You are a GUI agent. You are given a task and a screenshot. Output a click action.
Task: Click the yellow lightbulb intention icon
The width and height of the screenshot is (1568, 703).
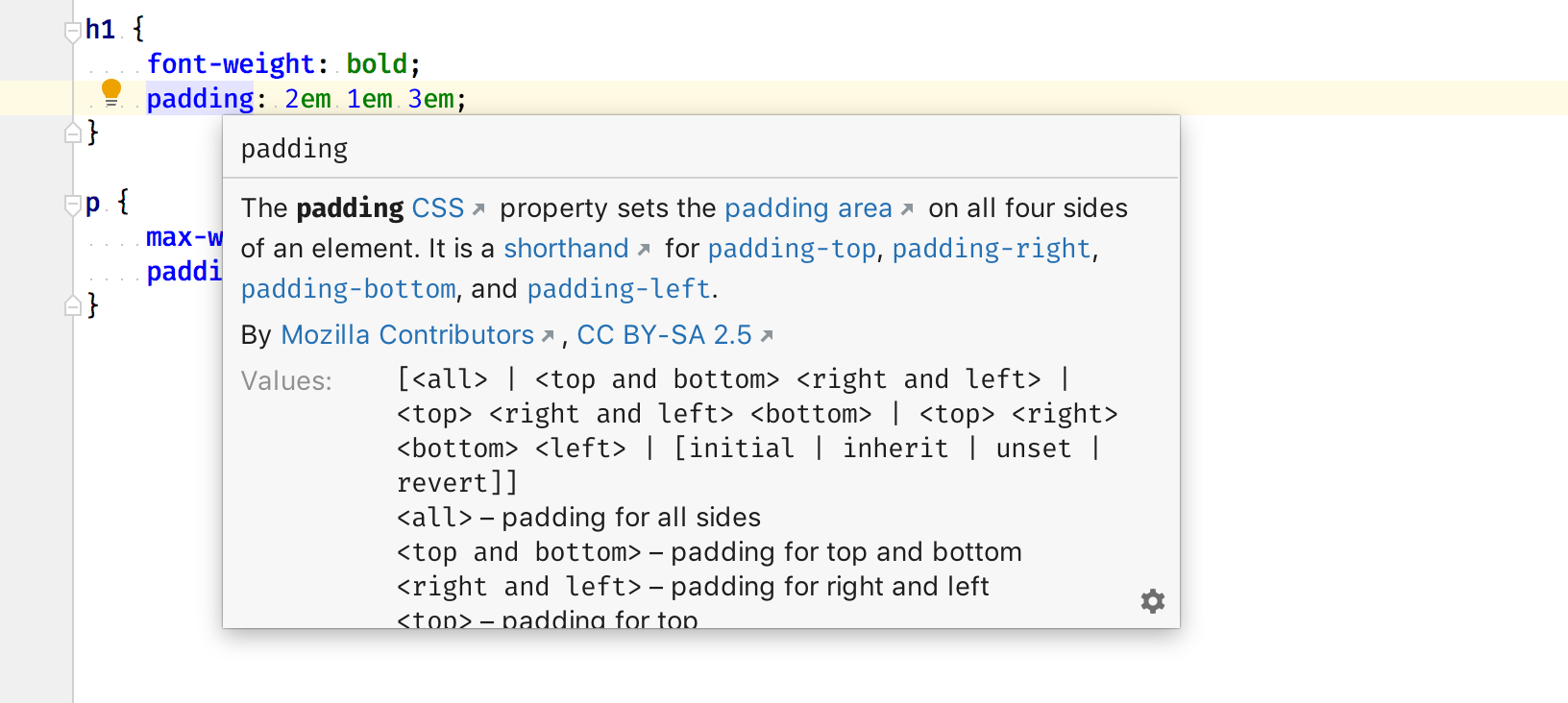click(111, 92)
